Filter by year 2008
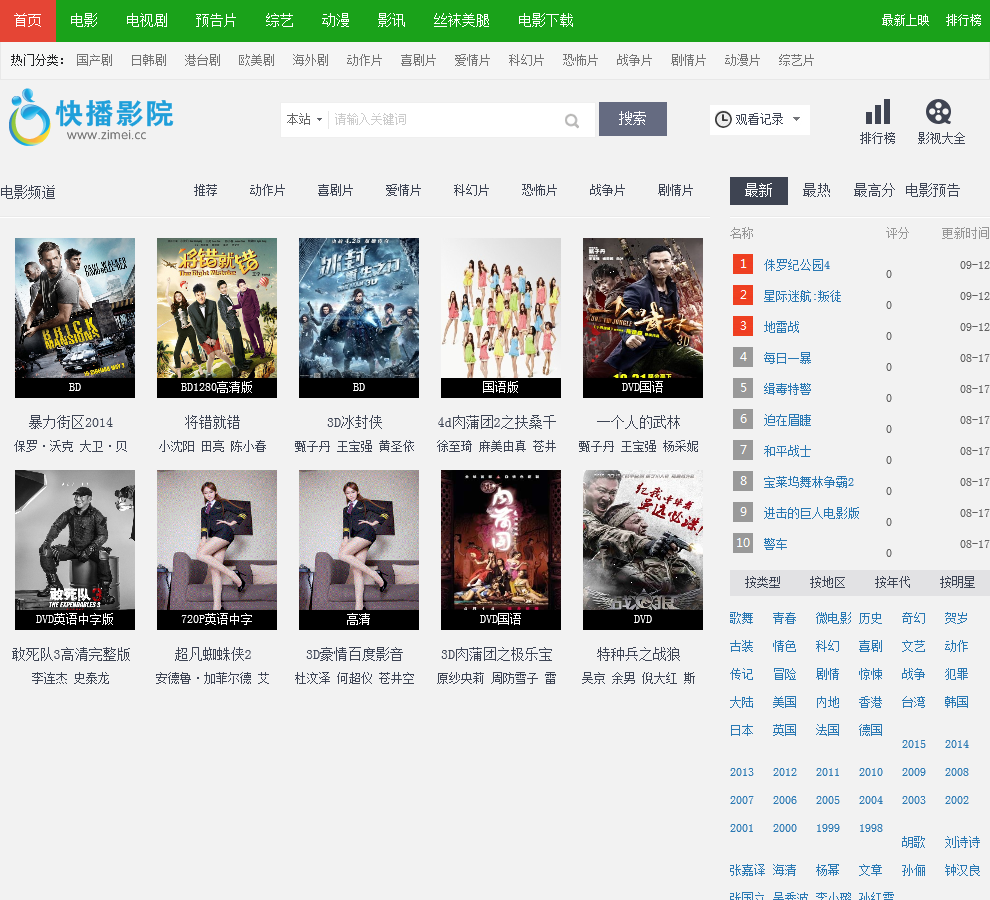 957,772
